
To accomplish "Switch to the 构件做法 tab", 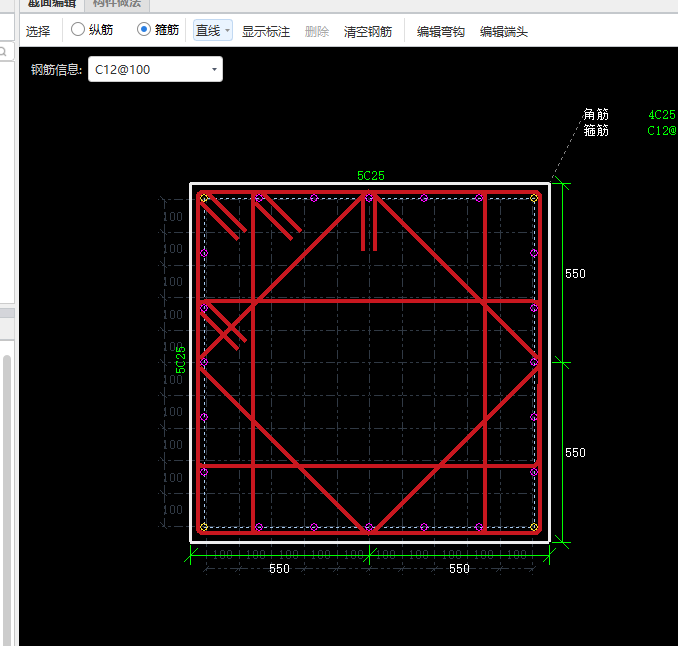I will point(117,4).
